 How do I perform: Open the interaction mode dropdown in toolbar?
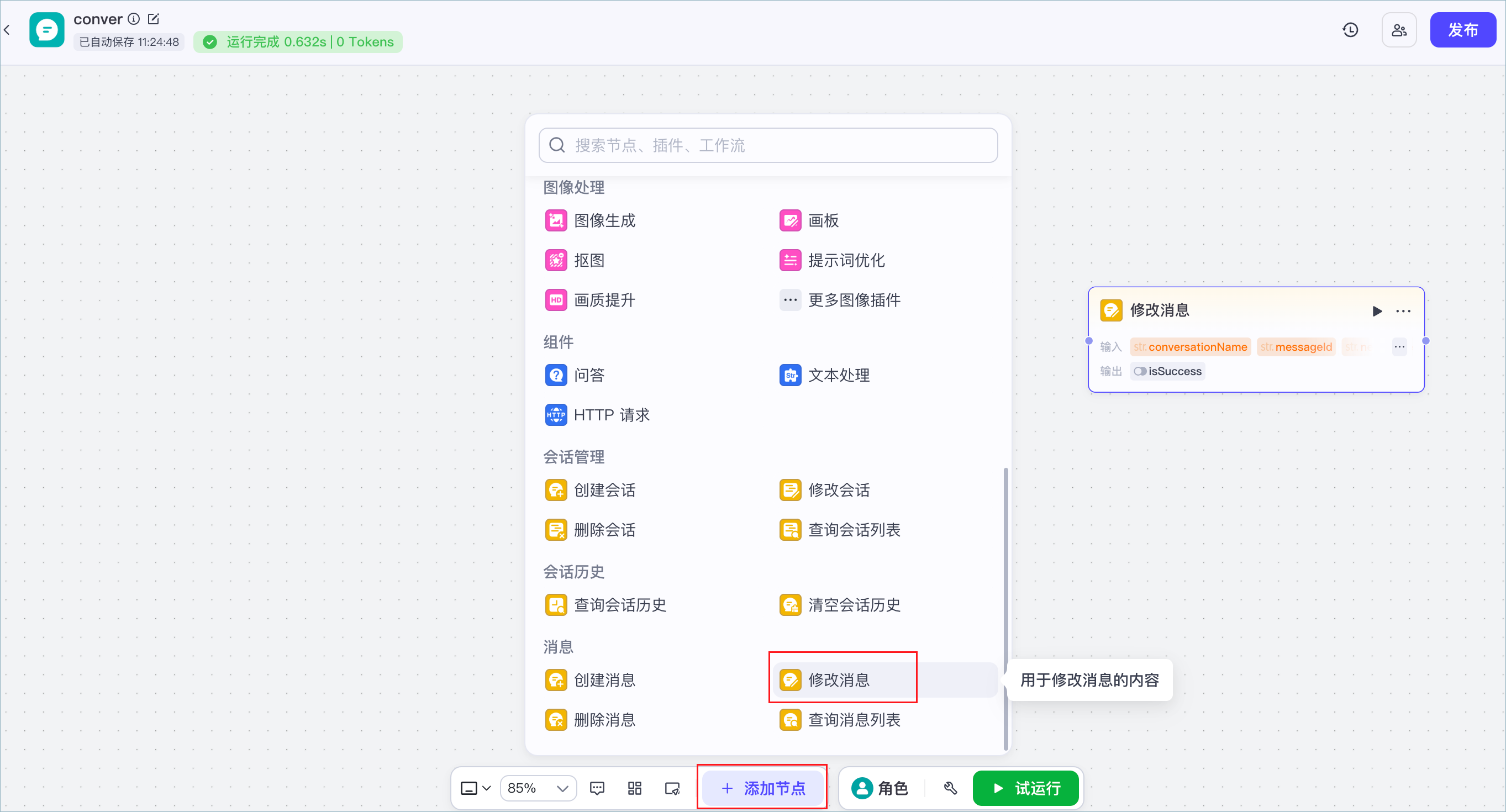click(475, 788)
